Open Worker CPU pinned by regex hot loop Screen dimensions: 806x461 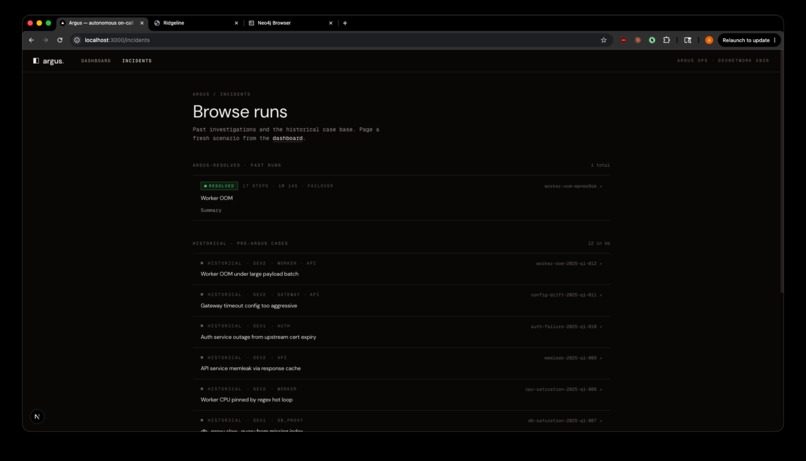(246, 400)
